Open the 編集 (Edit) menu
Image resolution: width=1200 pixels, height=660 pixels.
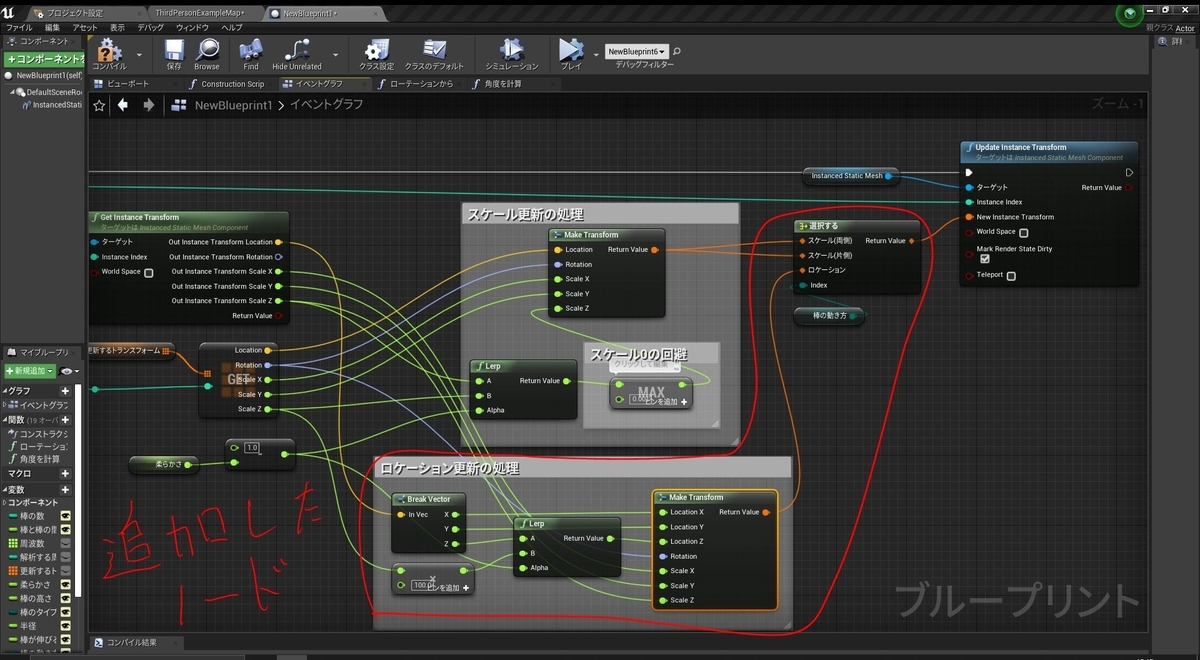[x=52, y=28]
